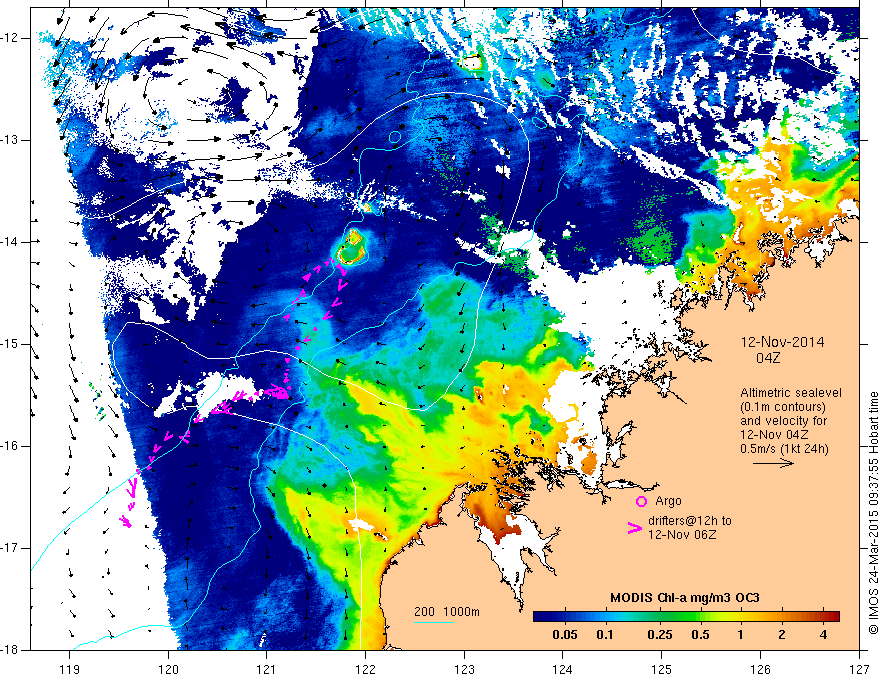Click the 0.5 colorbar tick label

click(700, 635)
